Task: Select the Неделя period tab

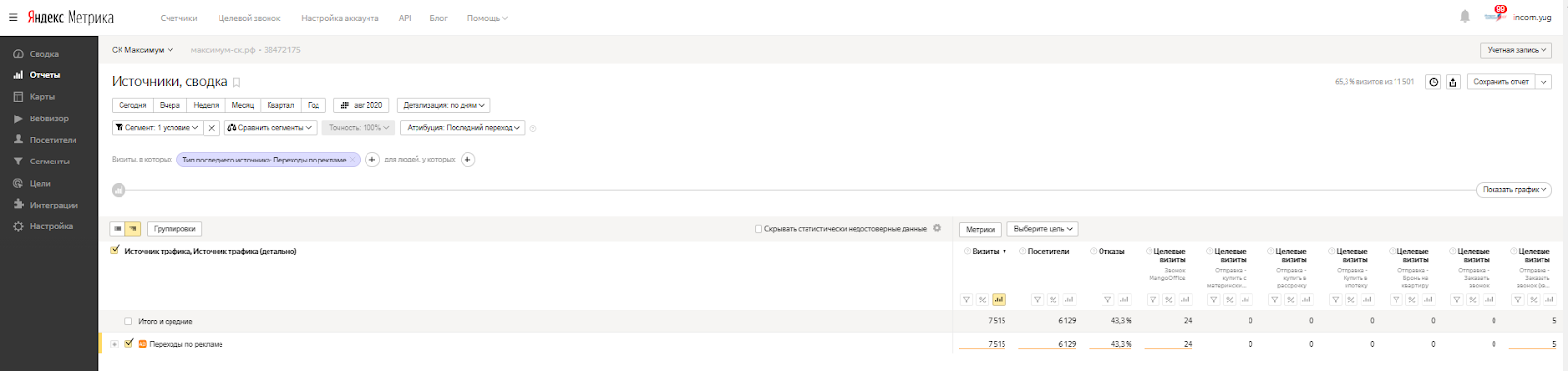Action: pyautogui.click(x=206, y=105)
